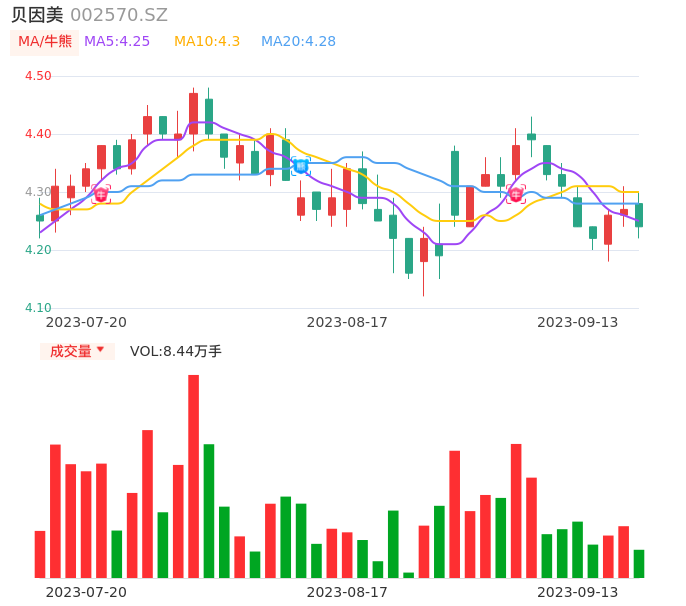The height and width of the screenshot is (606, 686).
Task: Select the tallest green volume bar
Action: click(x=209, y=511)
